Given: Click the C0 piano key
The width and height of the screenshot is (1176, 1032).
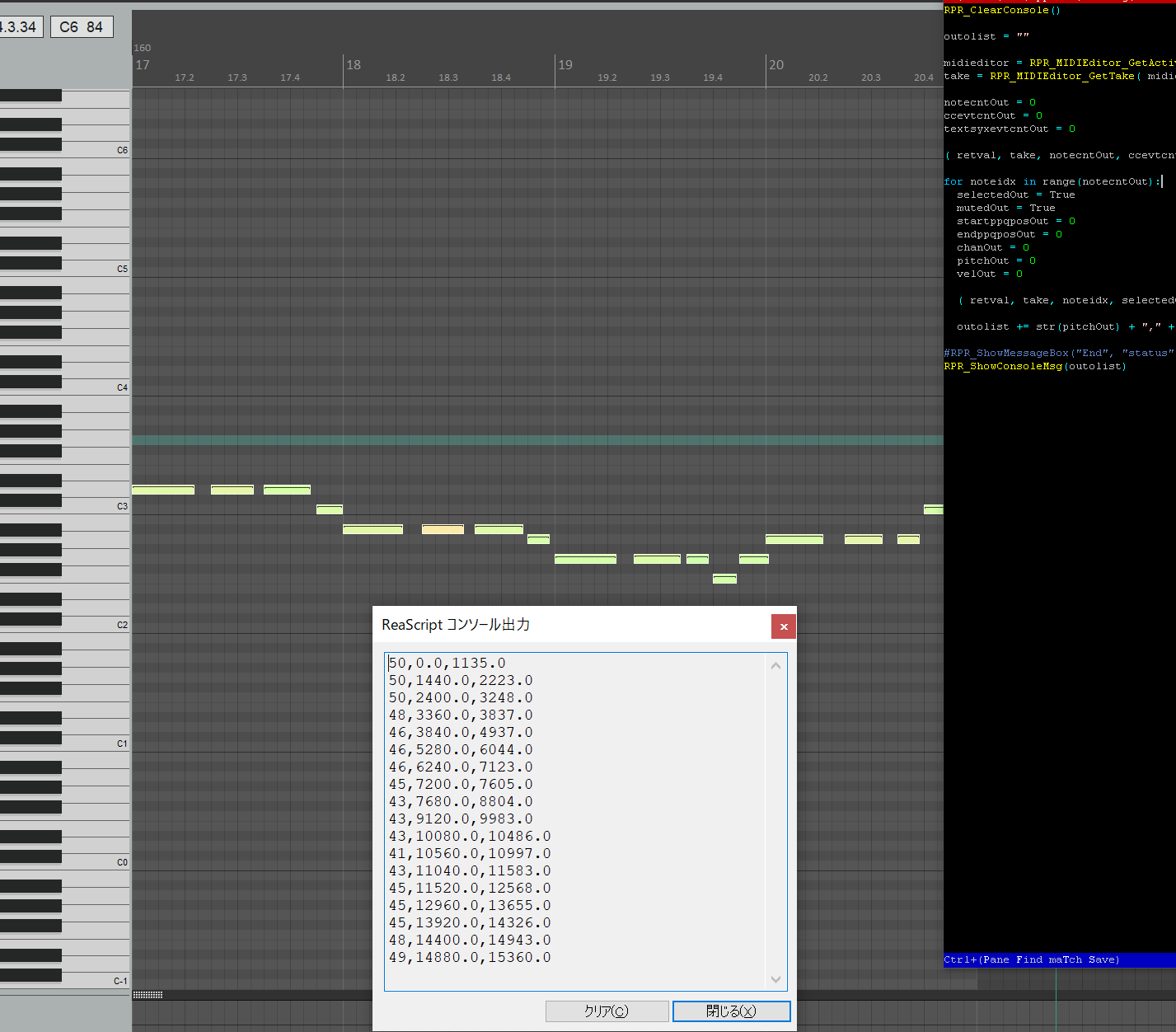Looking at the screenshot, I should pyautogui.click(x=96, y=862).
